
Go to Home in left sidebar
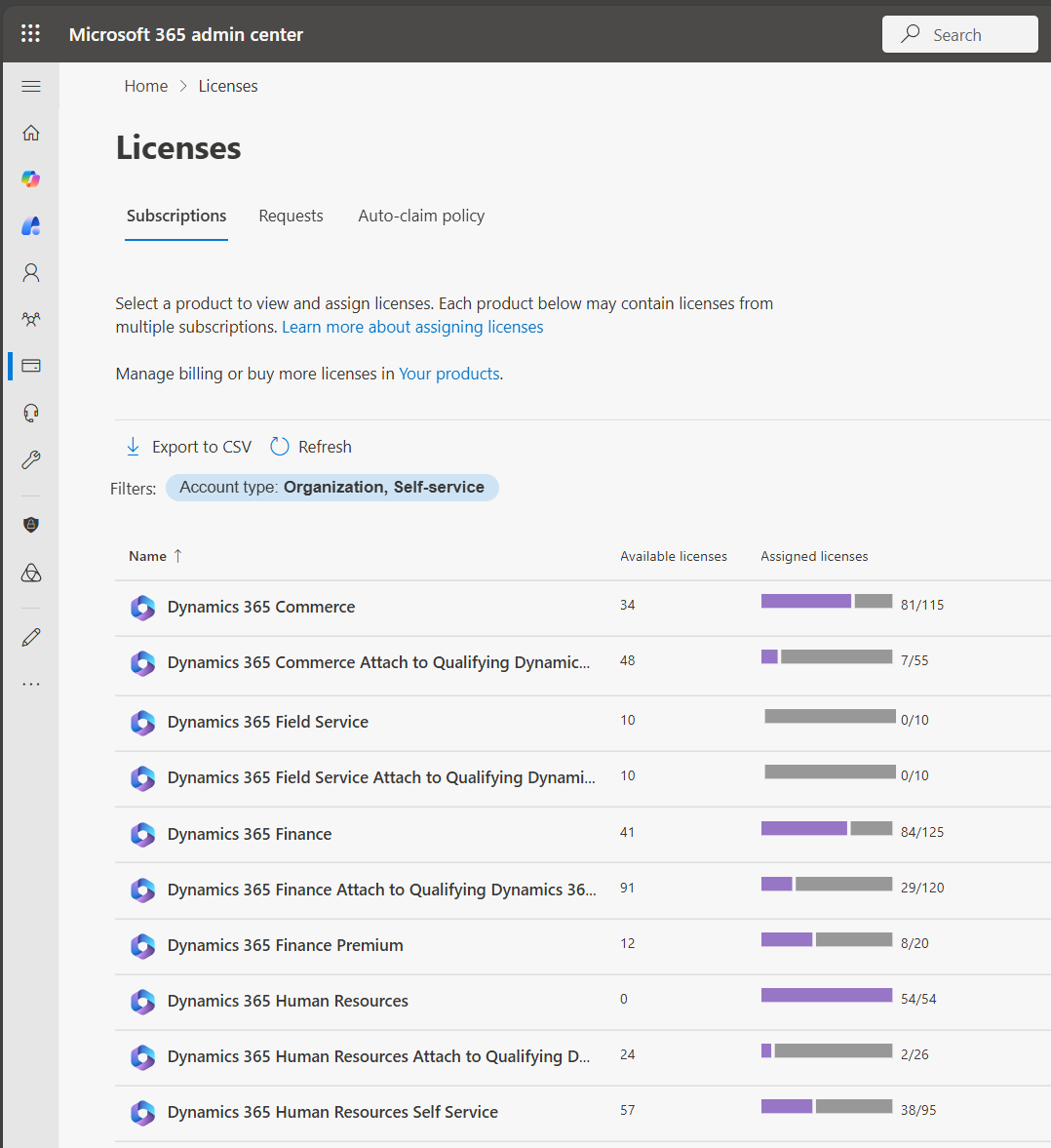click(x=31, y=133)
